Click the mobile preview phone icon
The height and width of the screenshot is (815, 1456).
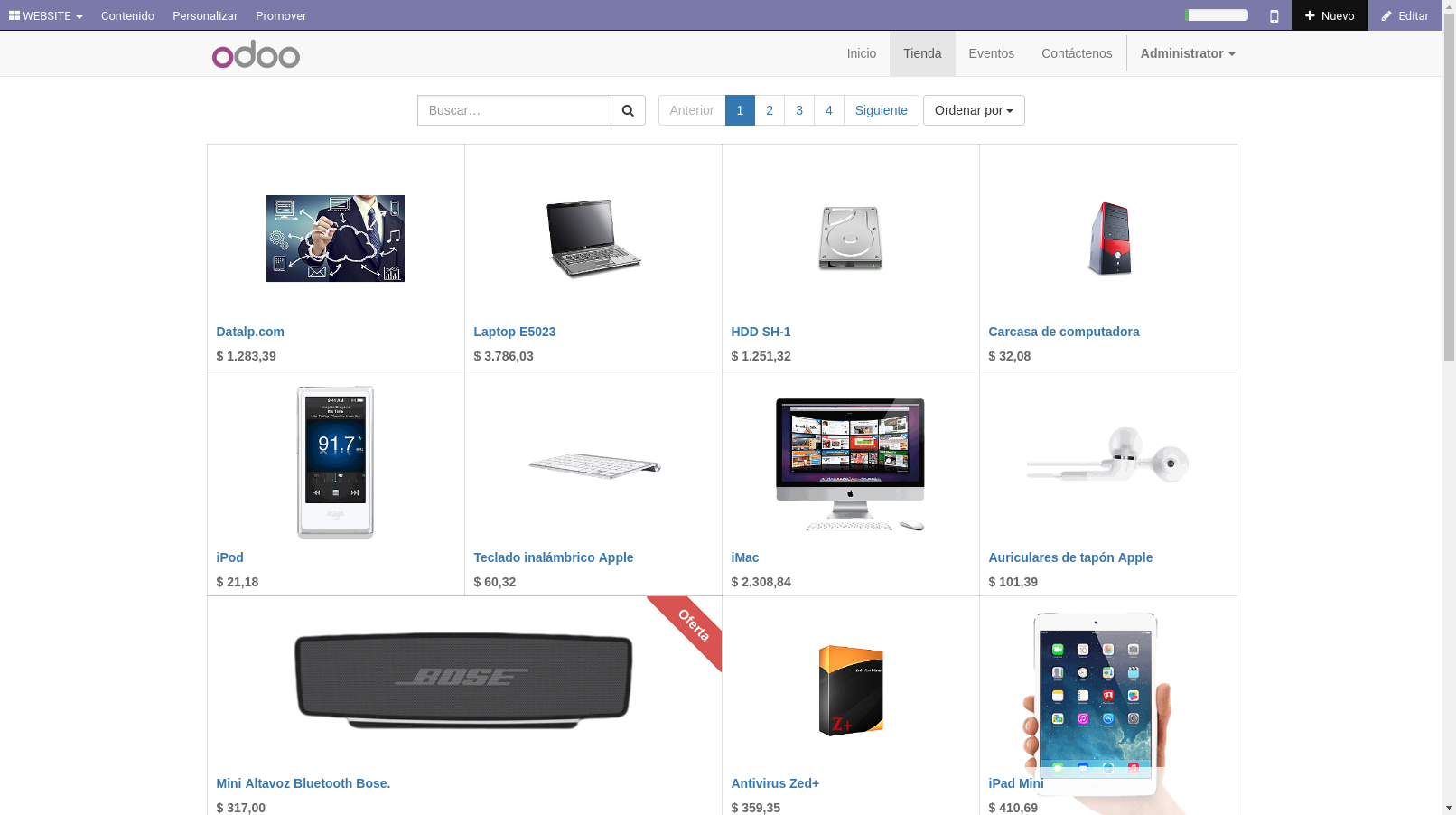click(x=1274, y=15)
